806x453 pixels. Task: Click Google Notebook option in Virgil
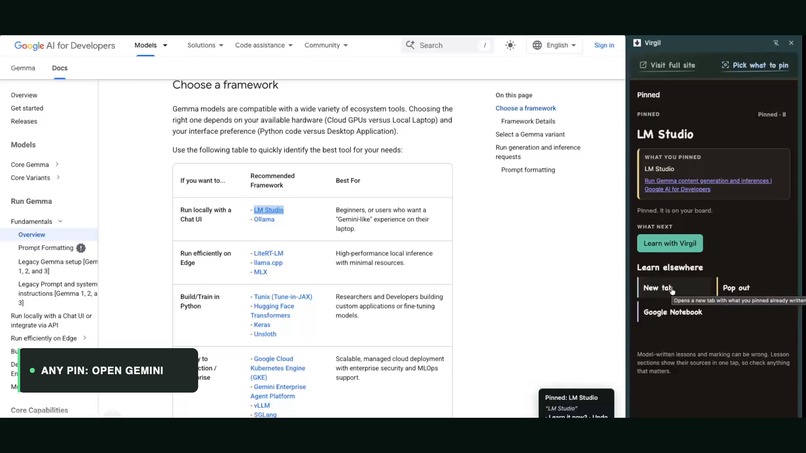click(x=676, y=312)
